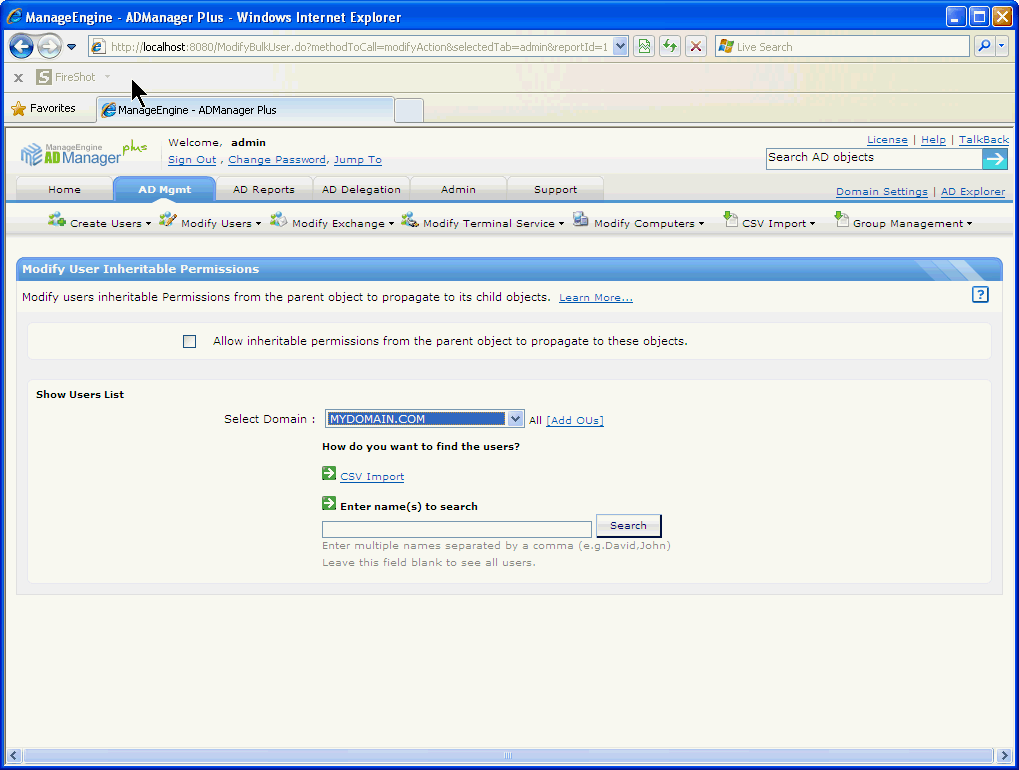Click the [Add OUs] link
The image size is (1019, 770).
coord(575,420)
